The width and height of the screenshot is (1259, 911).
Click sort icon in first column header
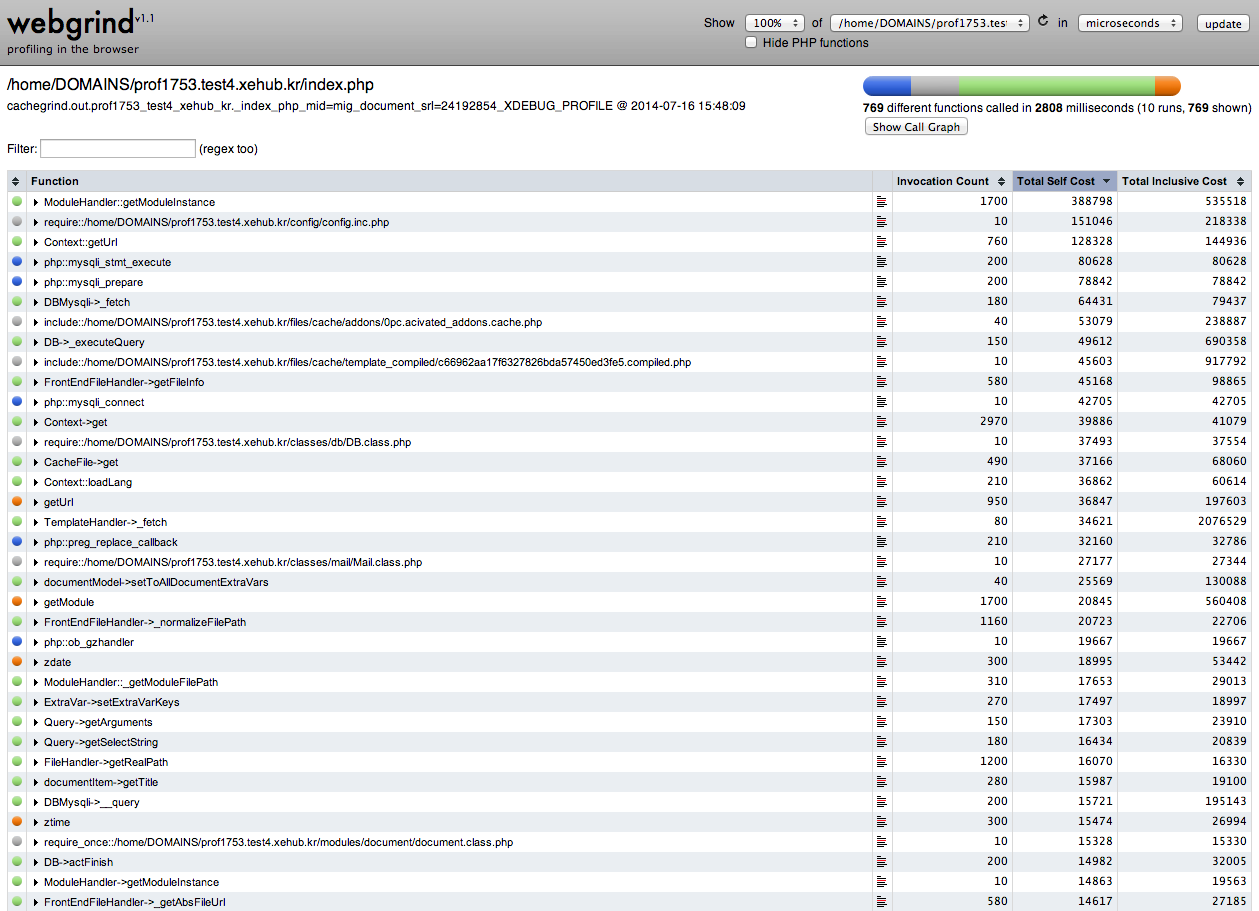(x=16, y=181)
